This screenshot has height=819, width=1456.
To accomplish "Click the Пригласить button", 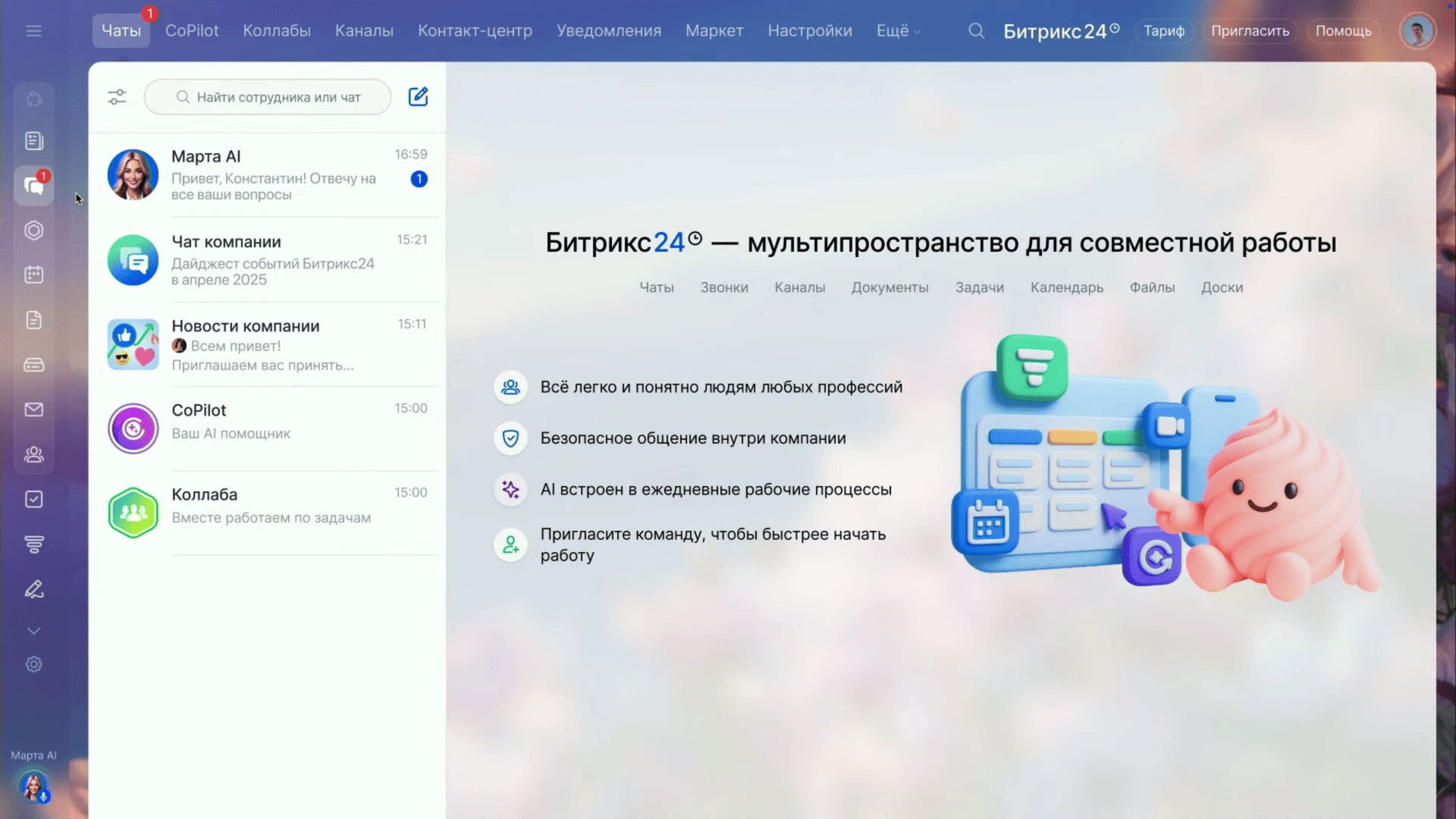I will [1250, 31].
